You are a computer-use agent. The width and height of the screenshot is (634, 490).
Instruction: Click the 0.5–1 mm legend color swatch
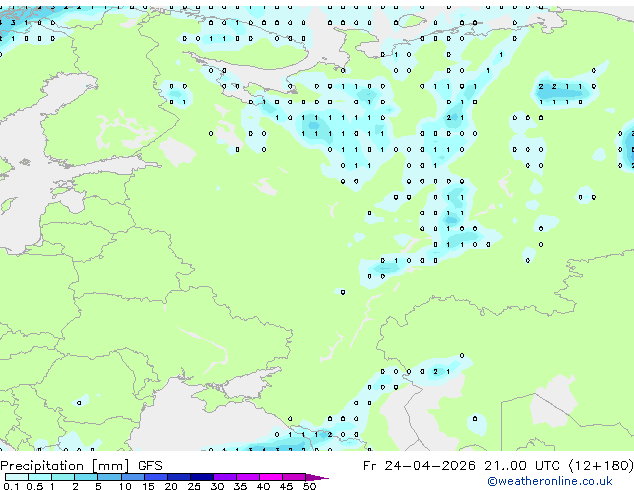40,477
